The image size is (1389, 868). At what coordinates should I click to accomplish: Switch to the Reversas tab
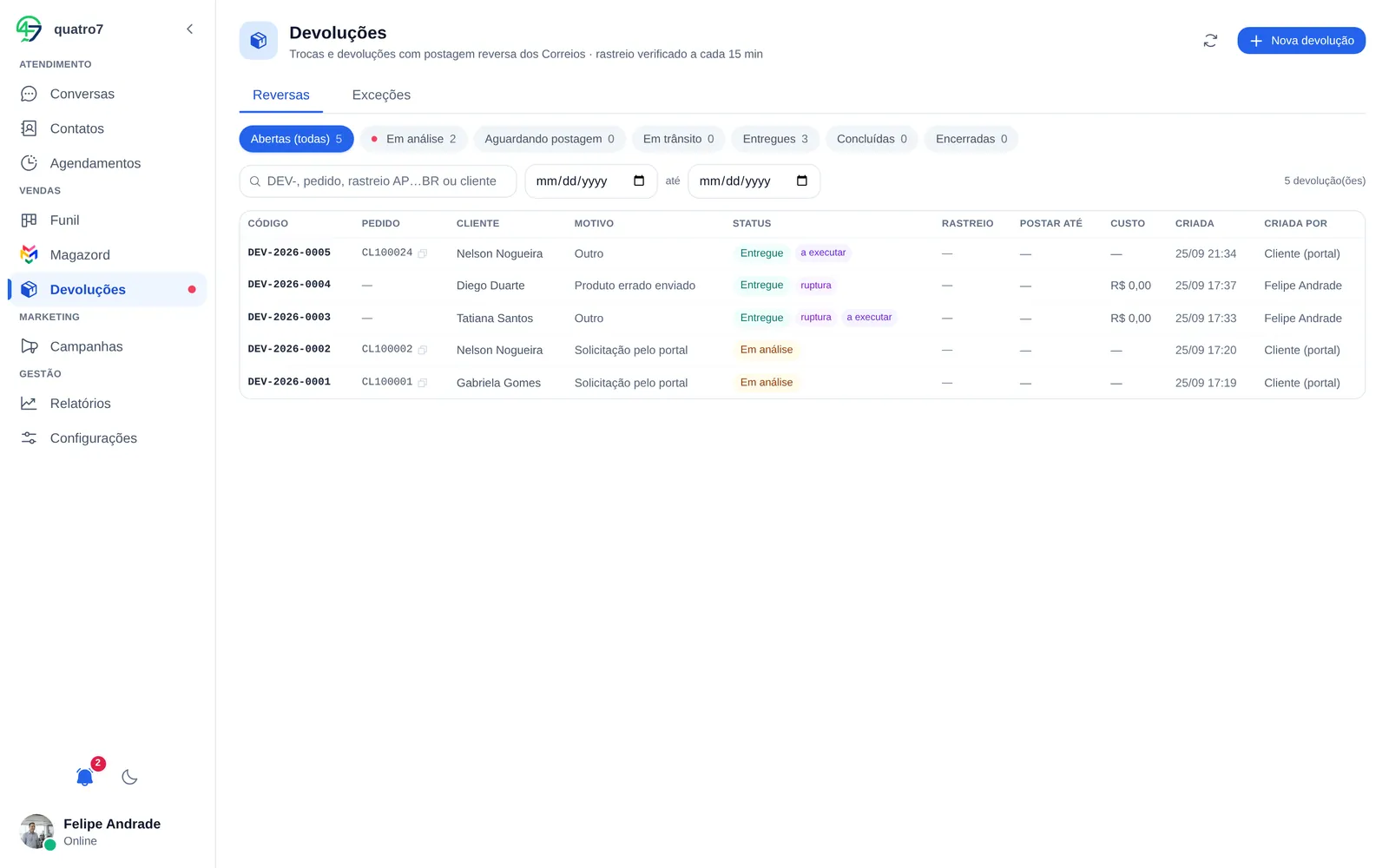pos(281,95)
